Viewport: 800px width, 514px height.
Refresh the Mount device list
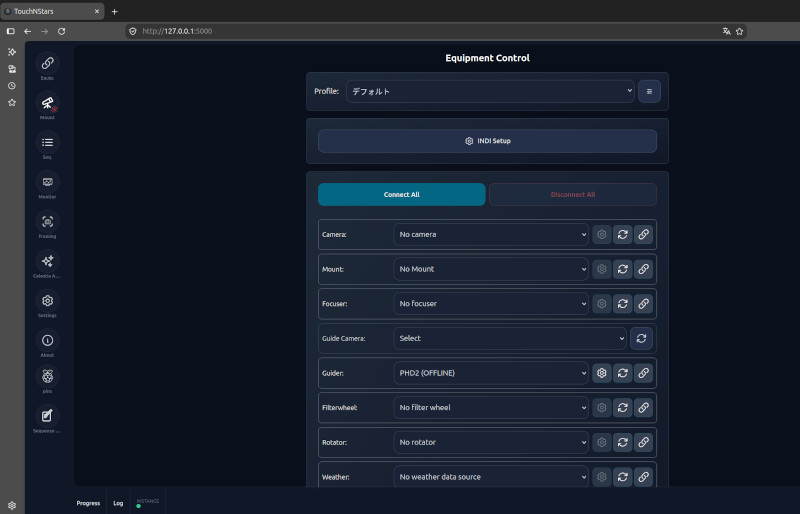tap(622, 269)
